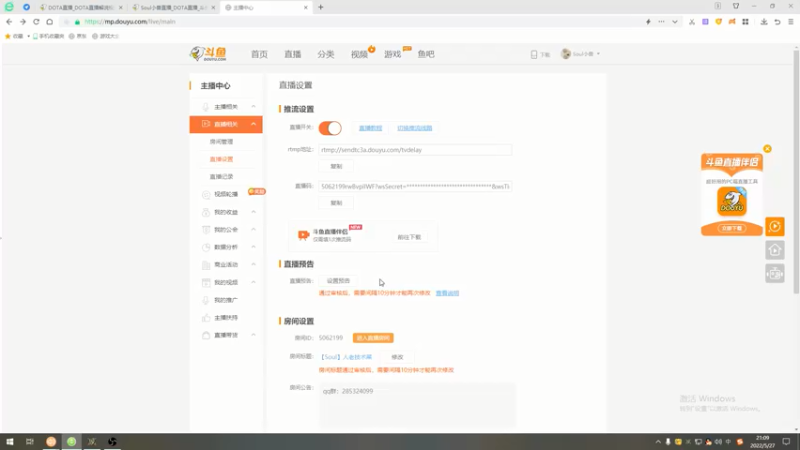Switch to the first DOTA直播 browser tab
800x450 pixels.
[x=81, y=8]
